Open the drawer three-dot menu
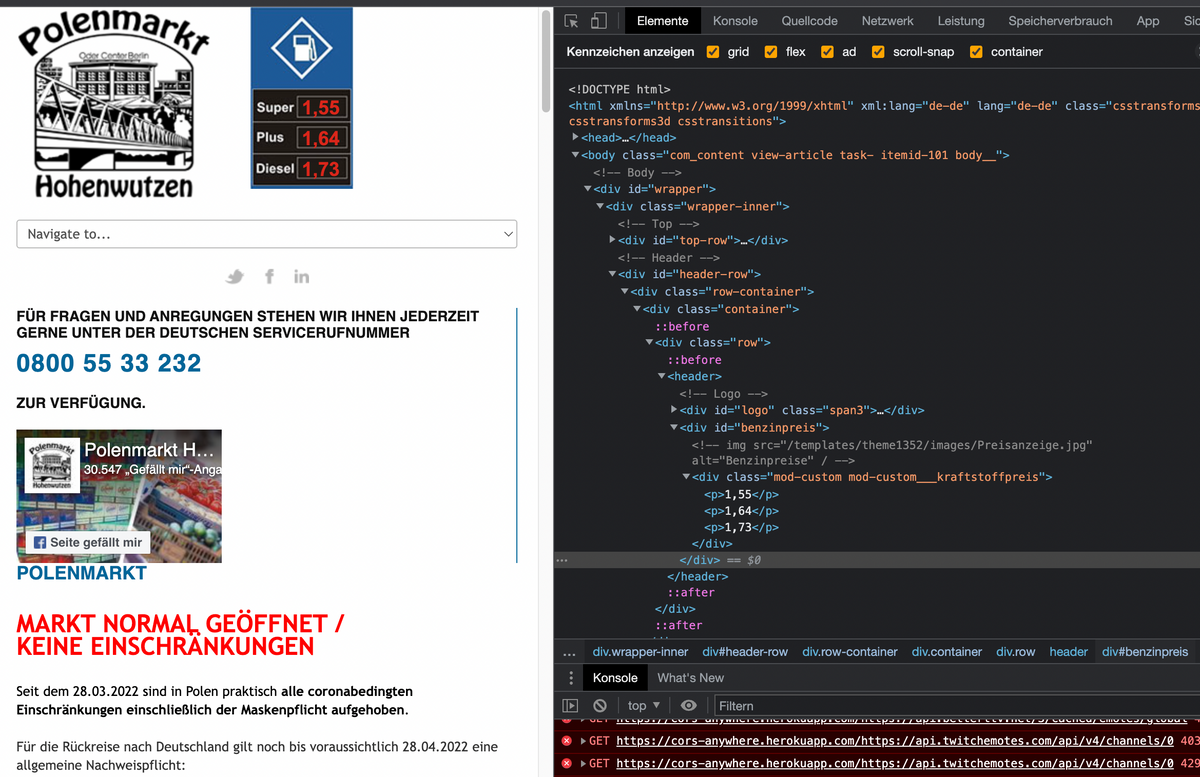 click(x=571, y=678)
